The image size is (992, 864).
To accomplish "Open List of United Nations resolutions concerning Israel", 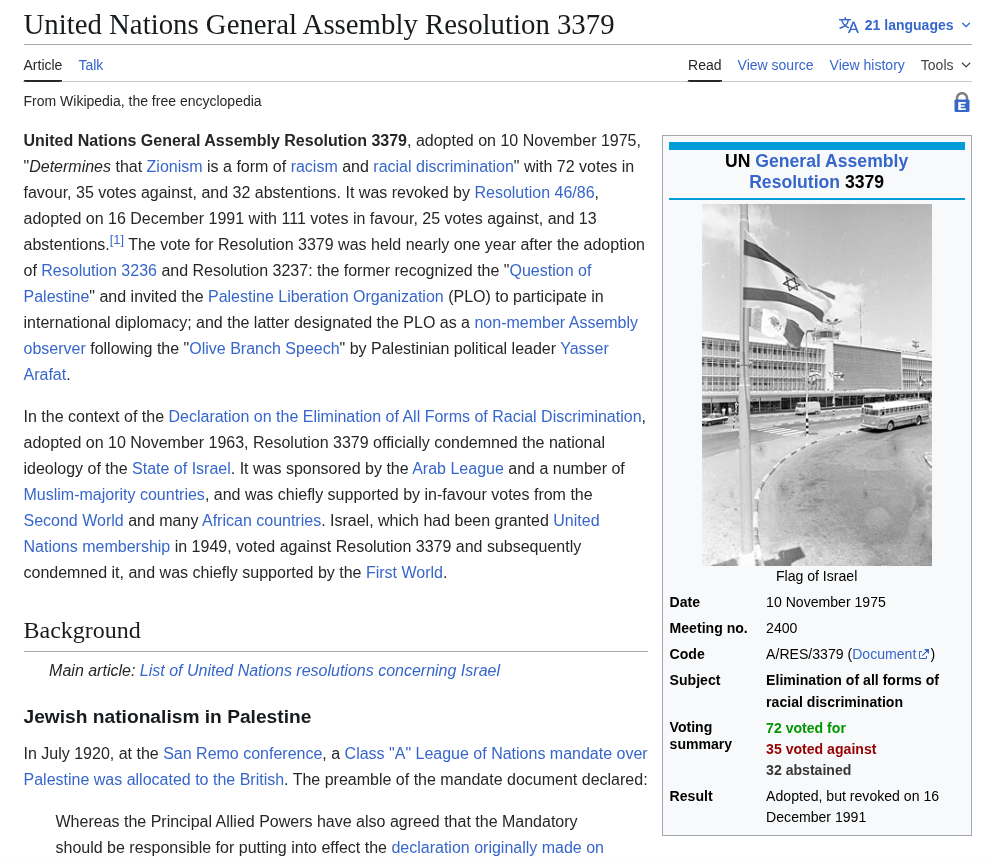I will coord(319,670).
